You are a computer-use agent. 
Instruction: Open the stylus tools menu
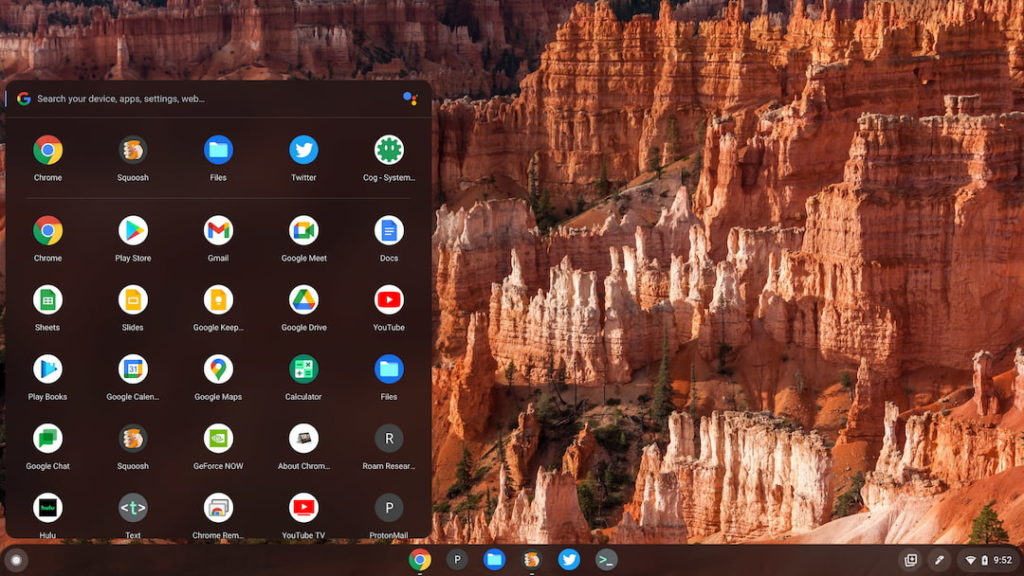939,560
